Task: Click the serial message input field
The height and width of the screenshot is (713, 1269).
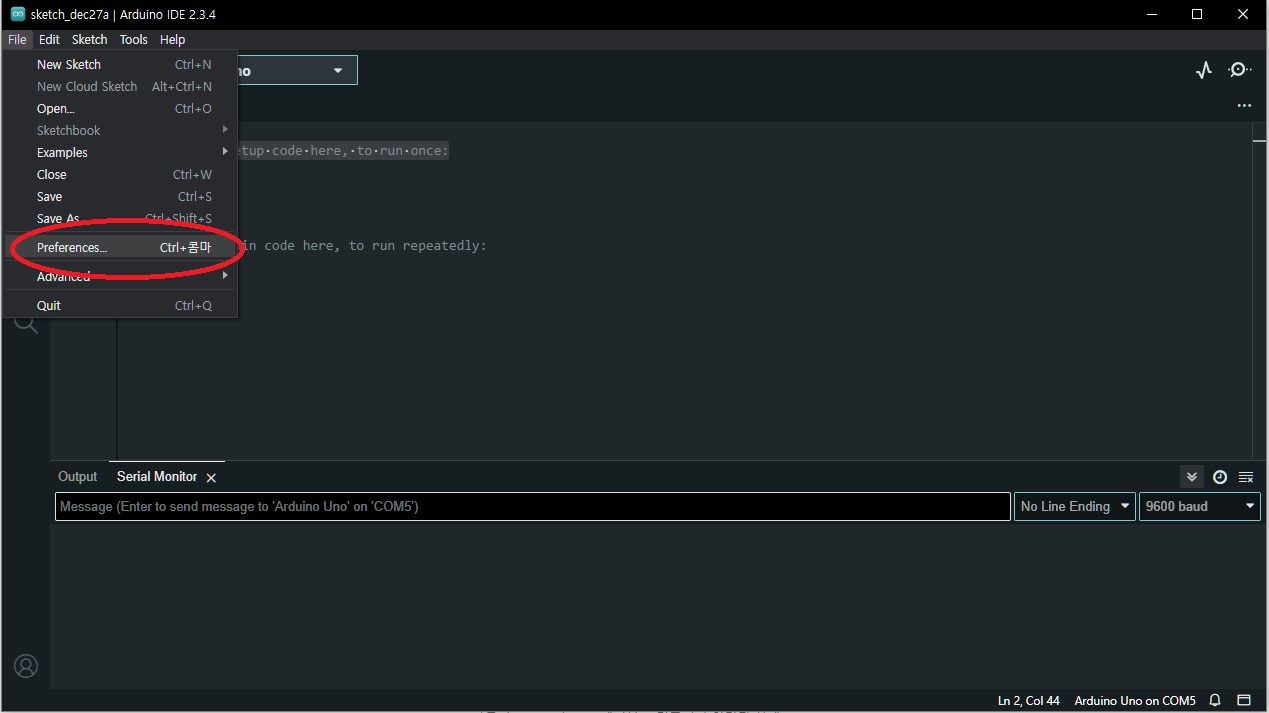Action: tap(533, 506)
